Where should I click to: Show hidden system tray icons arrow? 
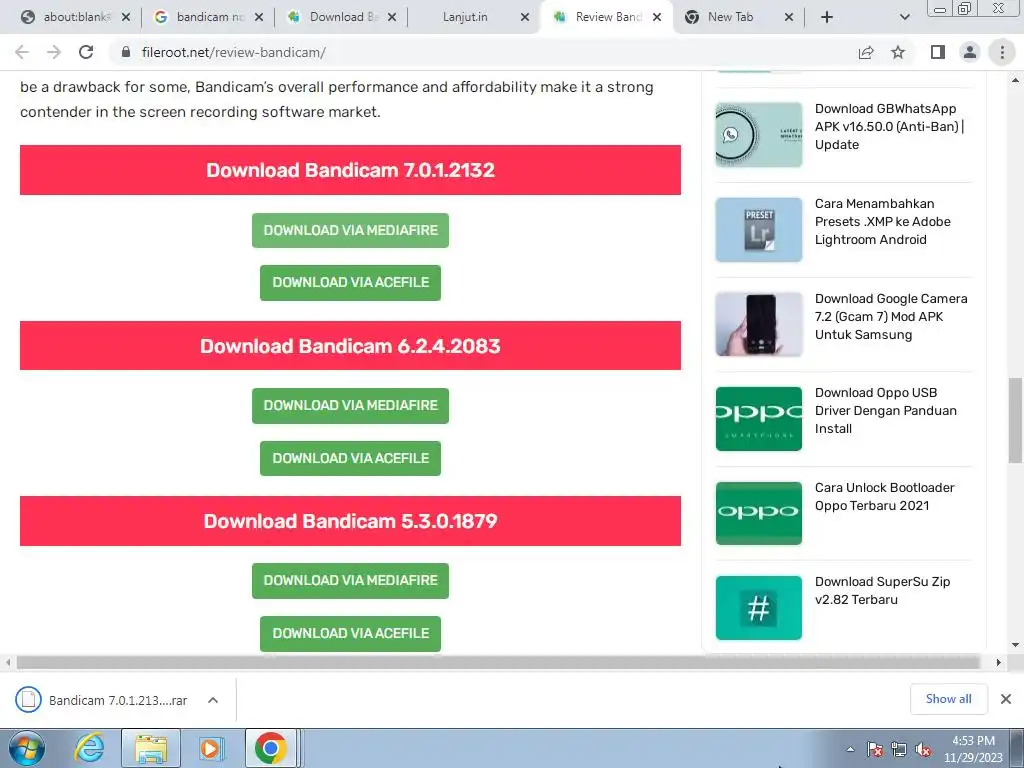tap(850, 749)
